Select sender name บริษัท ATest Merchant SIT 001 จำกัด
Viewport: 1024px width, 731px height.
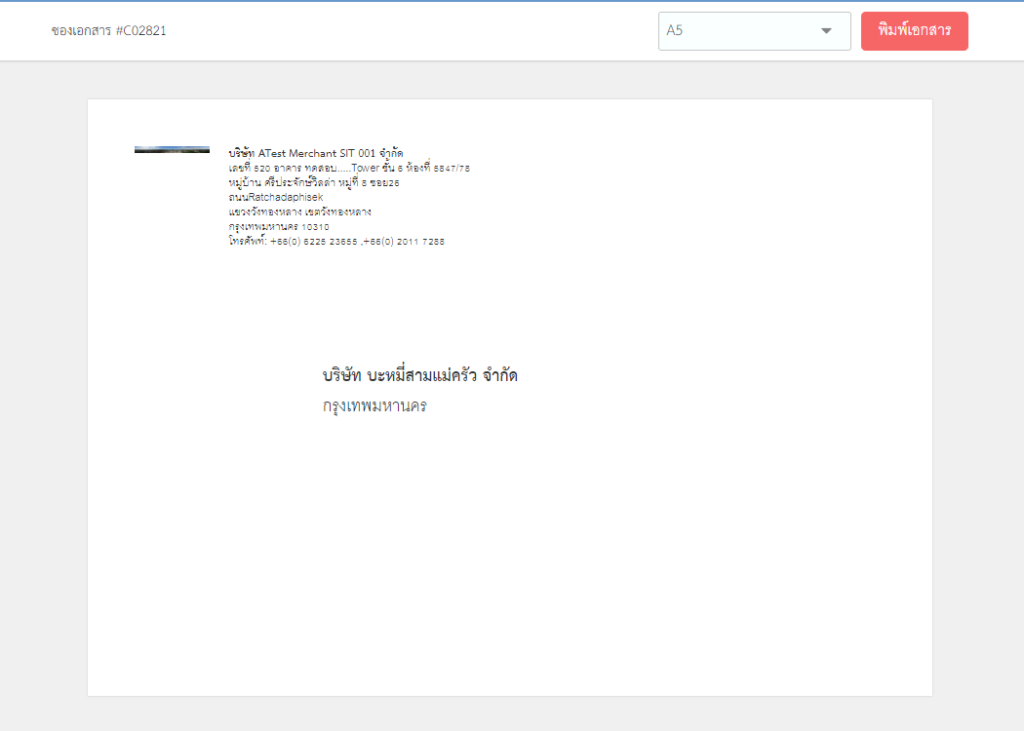[315, 153]
